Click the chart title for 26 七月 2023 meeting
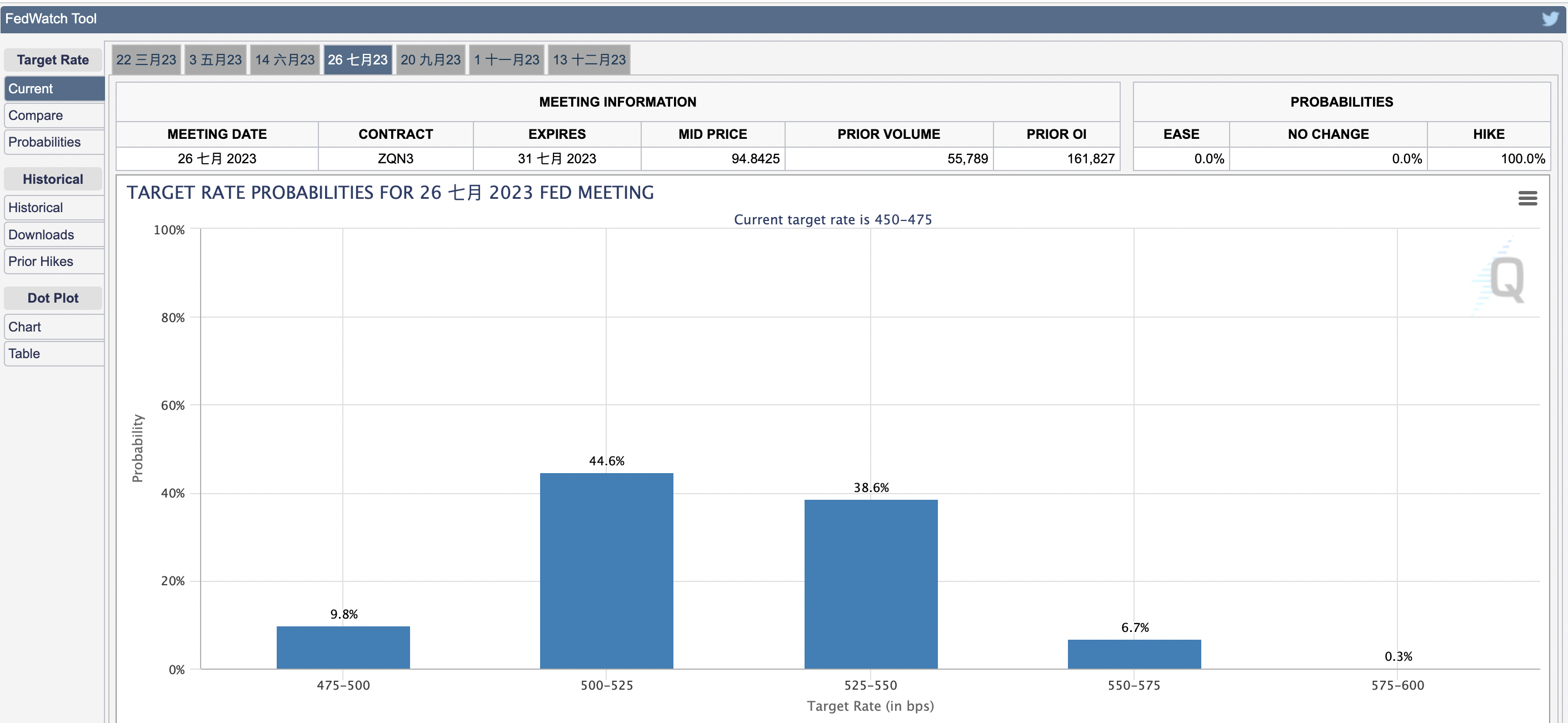This screenshot has height=723, width=1568. (390, 193)
